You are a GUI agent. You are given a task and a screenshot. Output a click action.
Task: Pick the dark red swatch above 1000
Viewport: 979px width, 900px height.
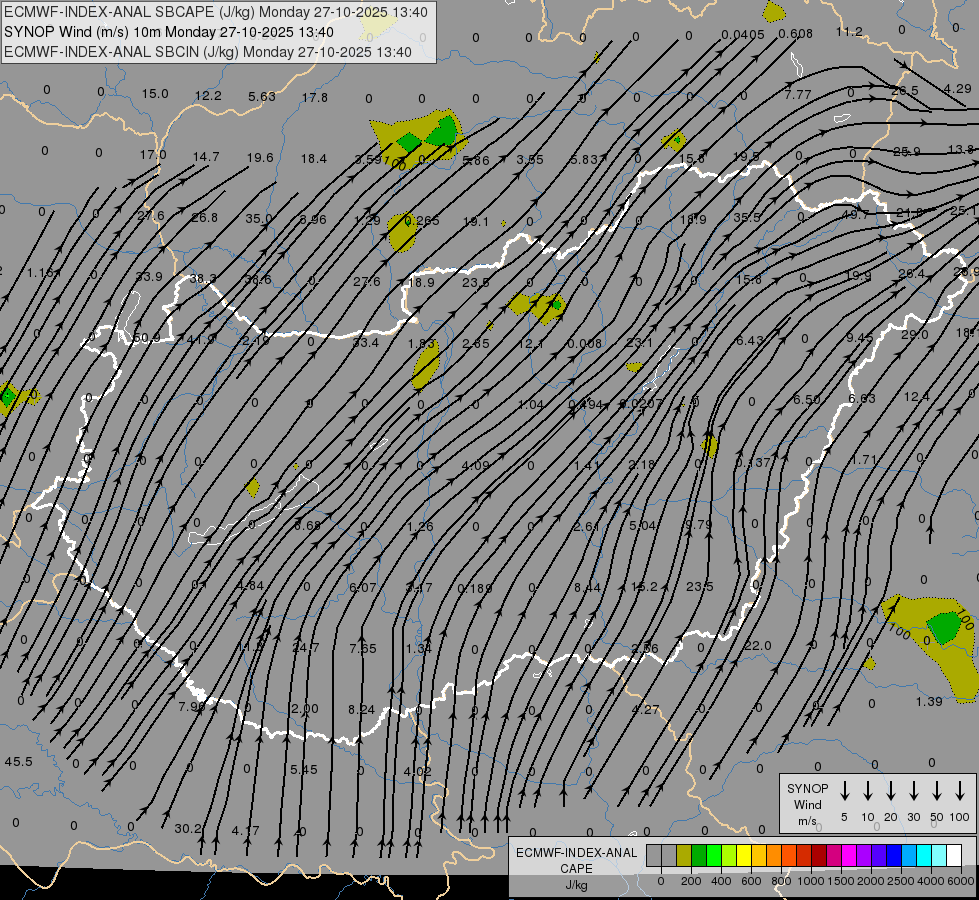pos(819,855)
